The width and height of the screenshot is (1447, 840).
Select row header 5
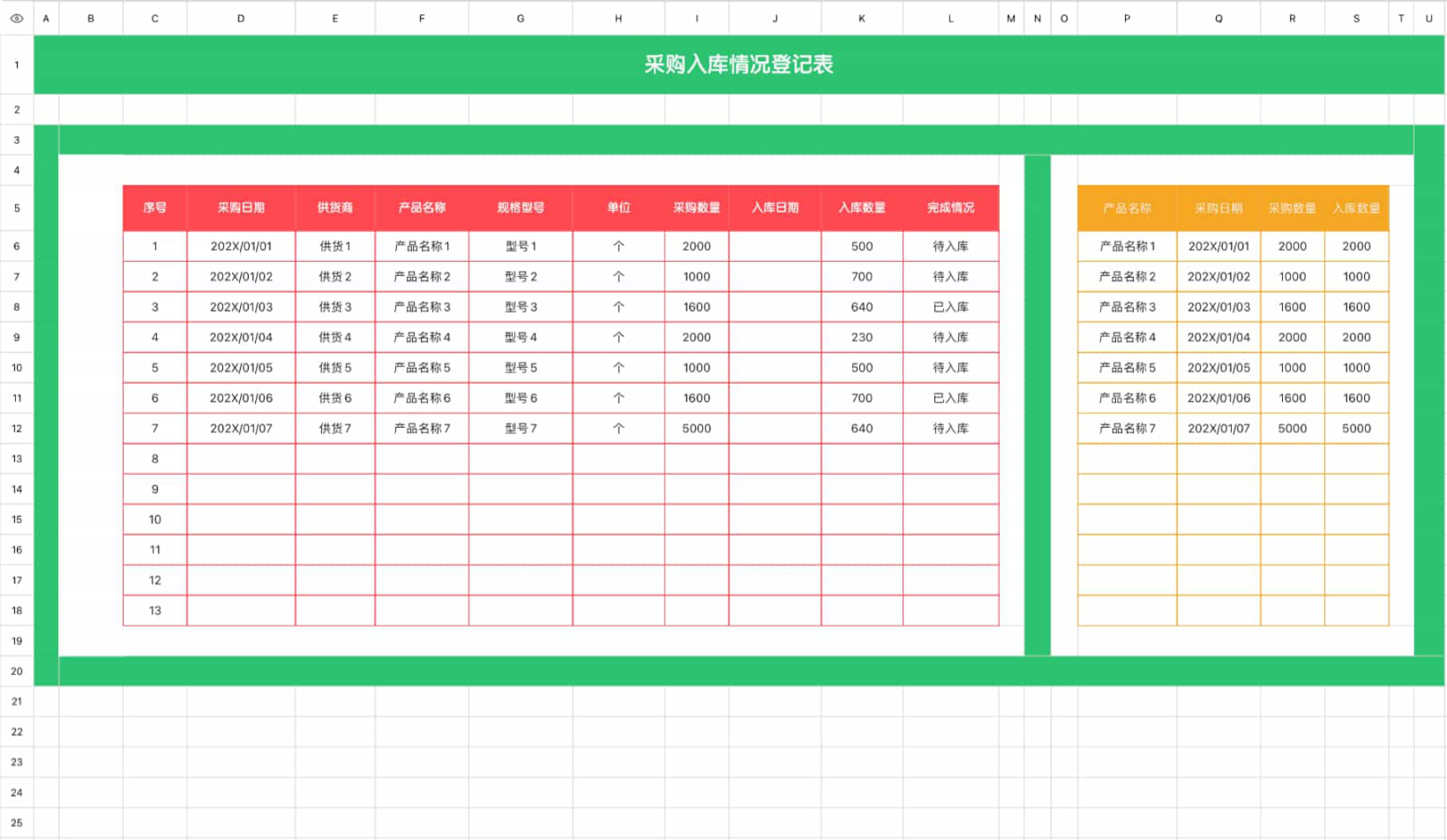17,208
